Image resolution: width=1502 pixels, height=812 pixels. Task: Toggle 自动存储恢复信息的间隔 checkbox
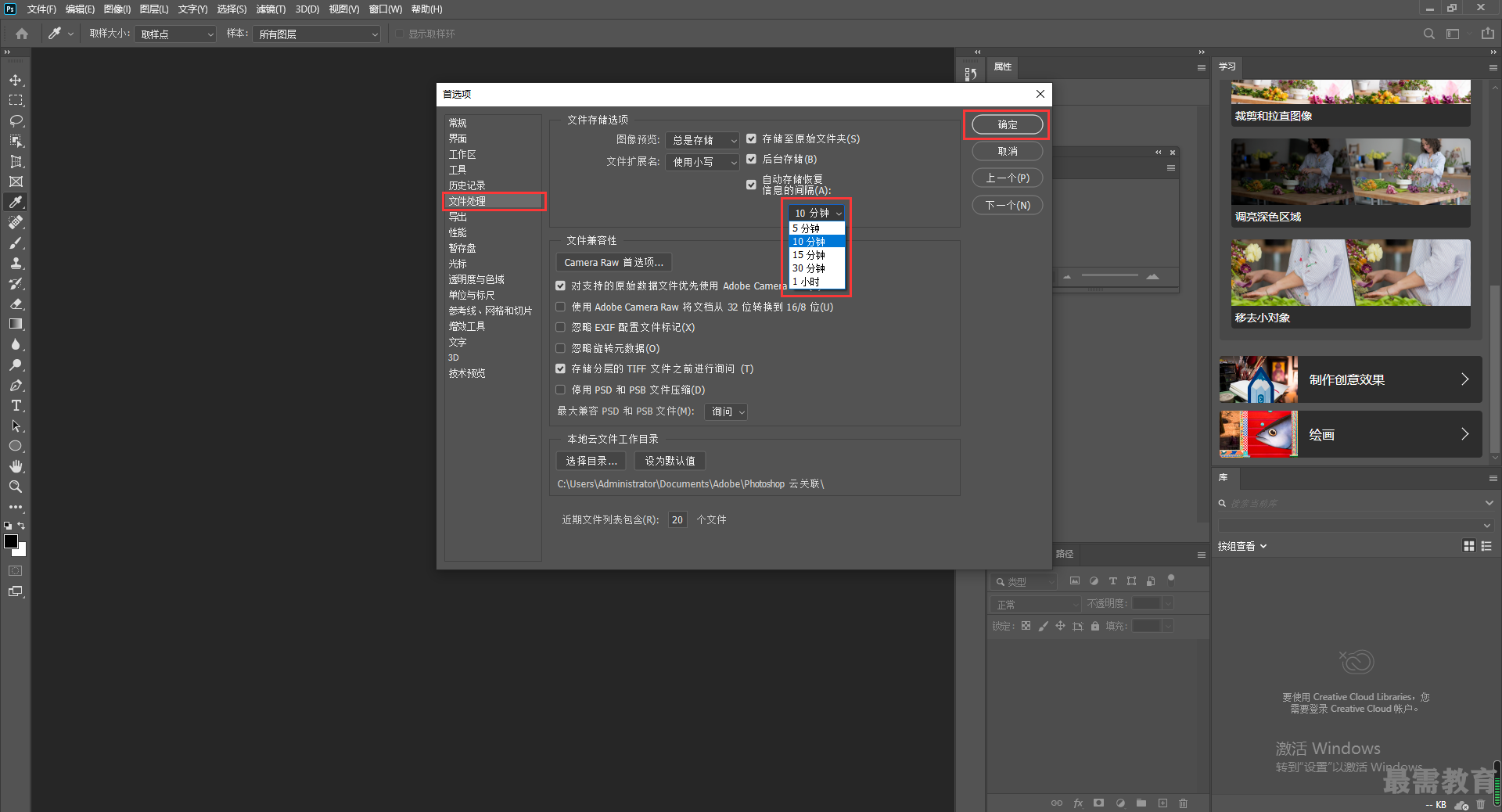(x=751, y=185)
